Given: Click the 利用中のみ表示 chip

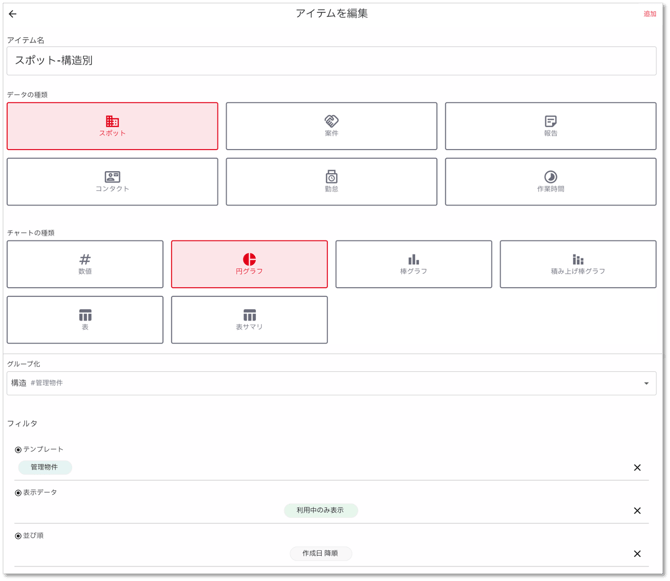Looking at the screenshot, I should point(321,510).
